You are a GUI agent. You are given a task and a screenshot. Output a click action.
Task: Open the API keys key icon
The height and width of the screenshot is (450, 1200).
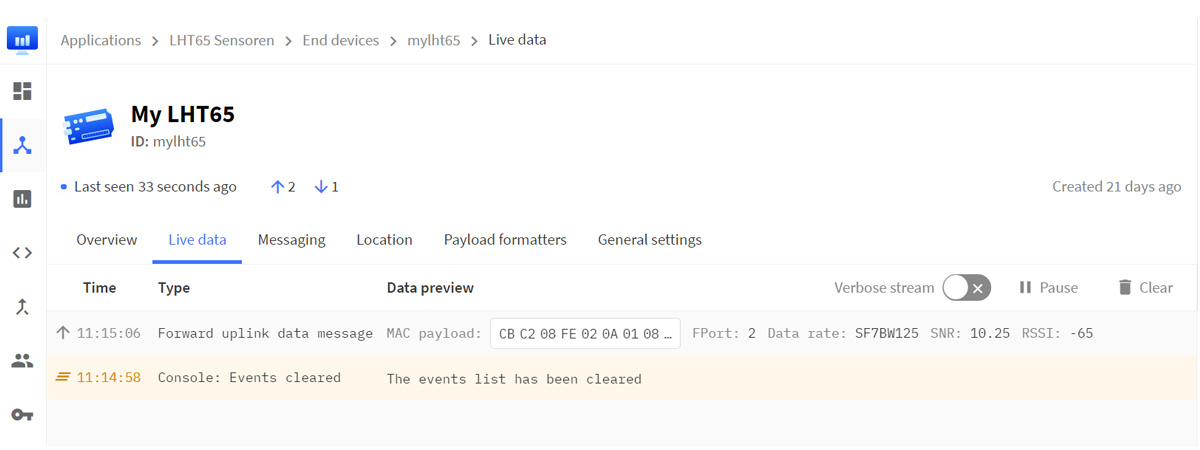coord(22,415)
